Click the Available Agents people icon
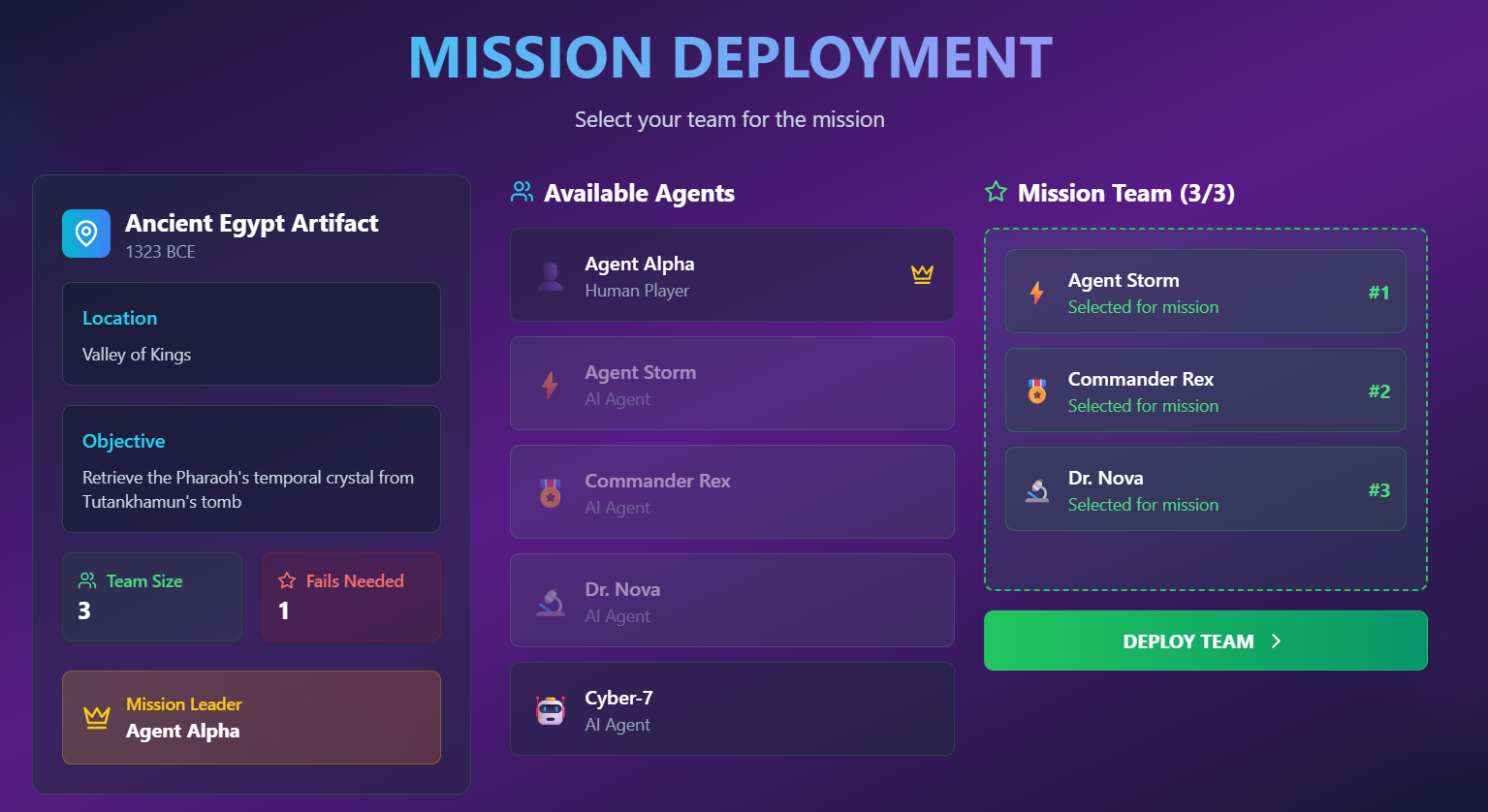The width and height of the screenshot is (1488, 812). 522,192
